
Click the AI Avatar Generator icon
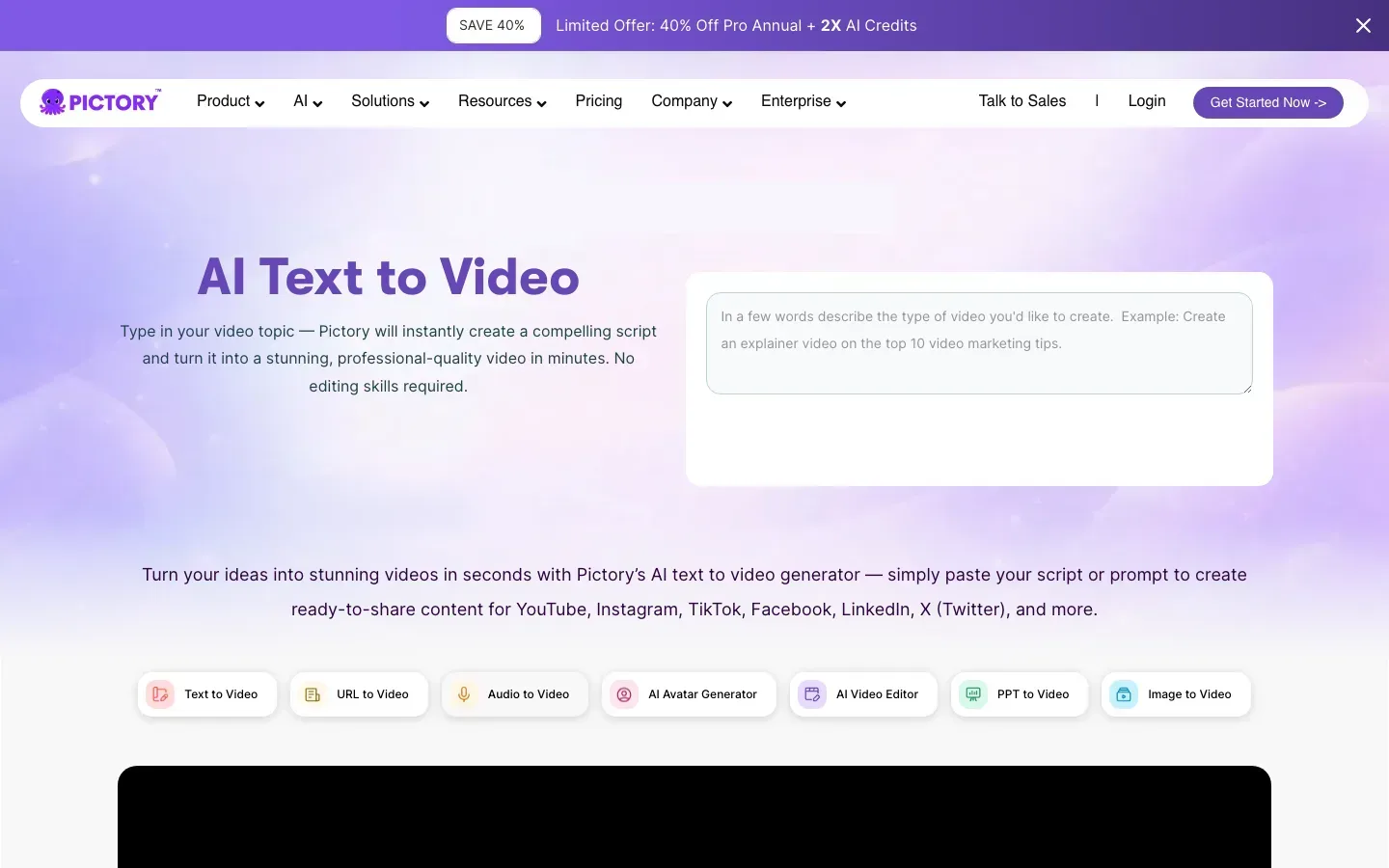[x=624, y=694]
